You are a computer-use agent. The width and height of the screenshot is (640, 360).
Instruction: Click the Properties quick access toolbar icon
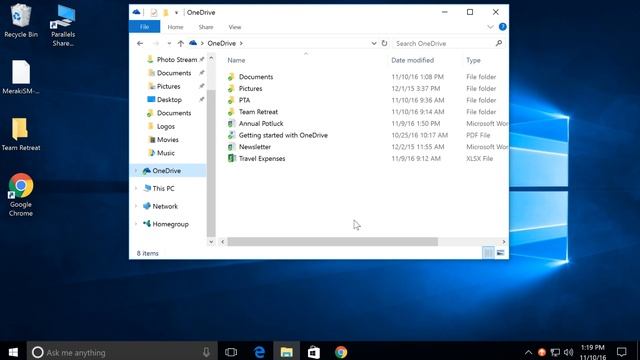(x=154, y=13)
